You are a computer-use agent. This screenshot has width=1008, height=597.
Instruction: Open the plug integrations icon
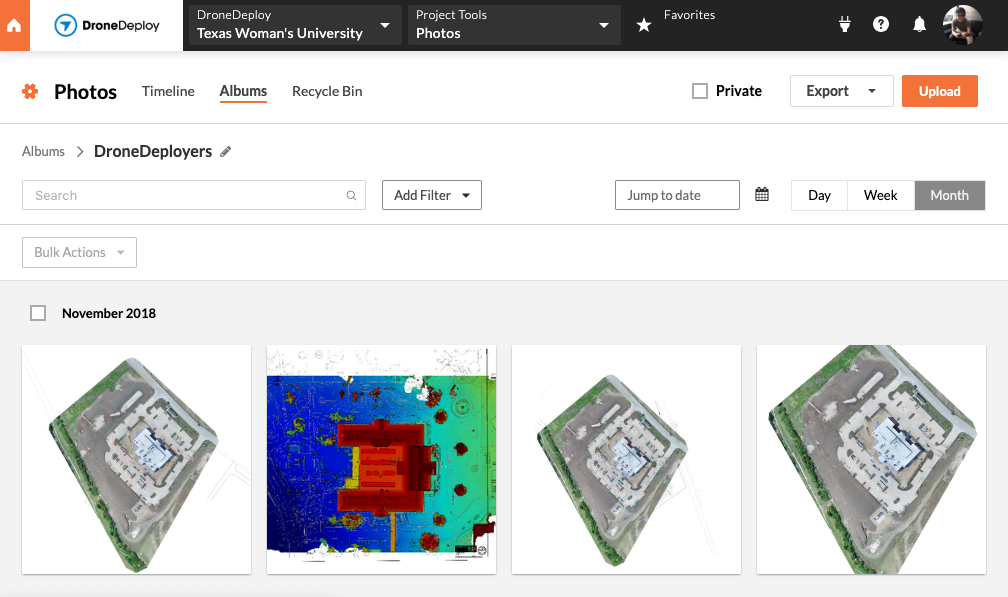coord(845,24)
